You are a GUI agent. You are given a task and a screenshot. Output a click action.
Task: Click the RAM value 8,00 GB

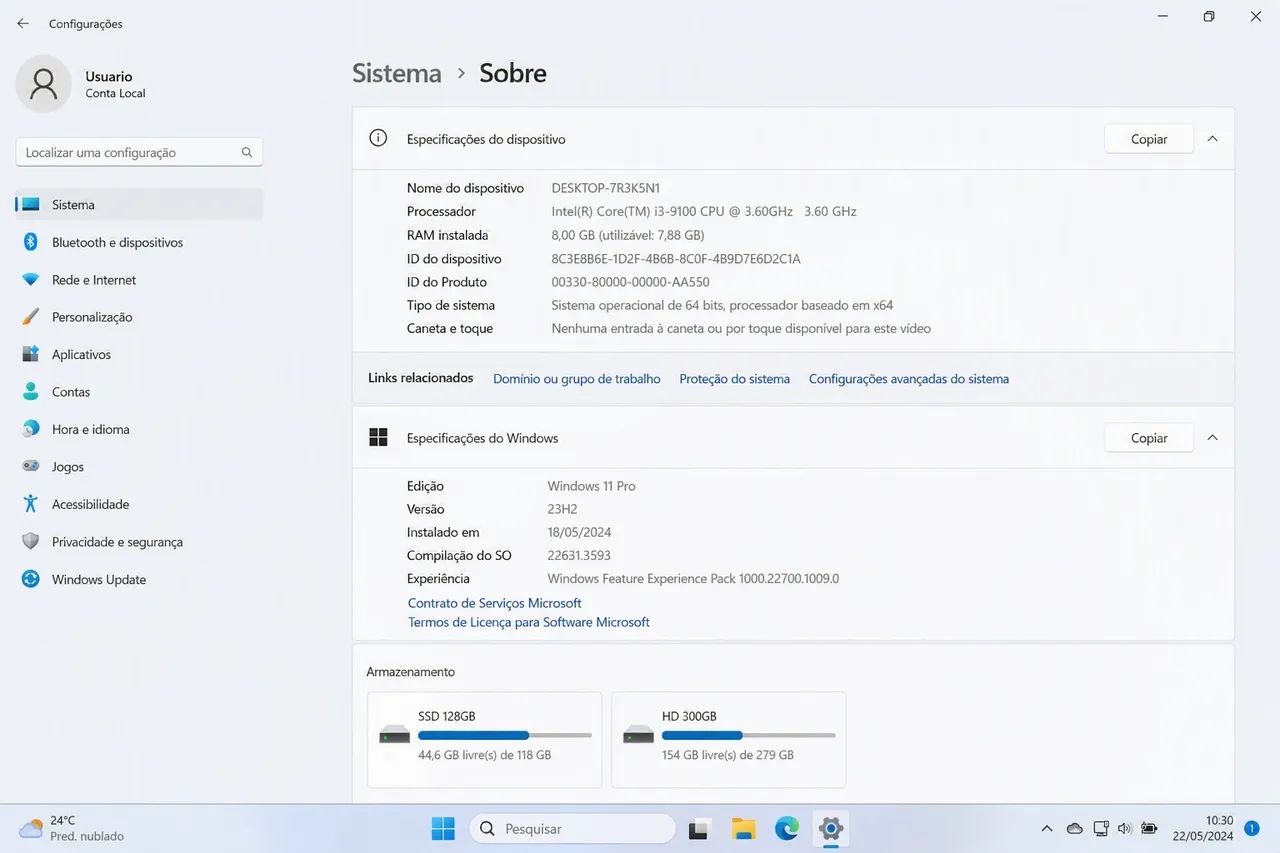(628, 235)
